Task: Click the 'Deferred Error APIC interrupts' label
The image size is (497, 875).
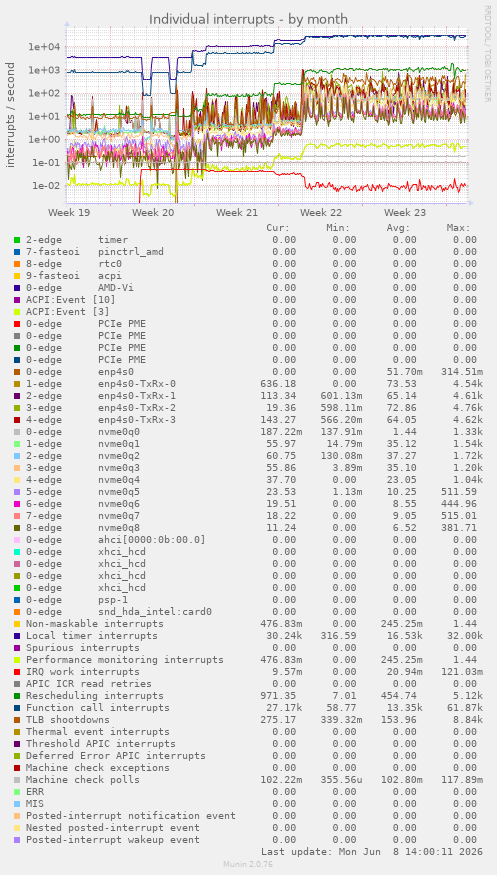Action: click(115, 756)
